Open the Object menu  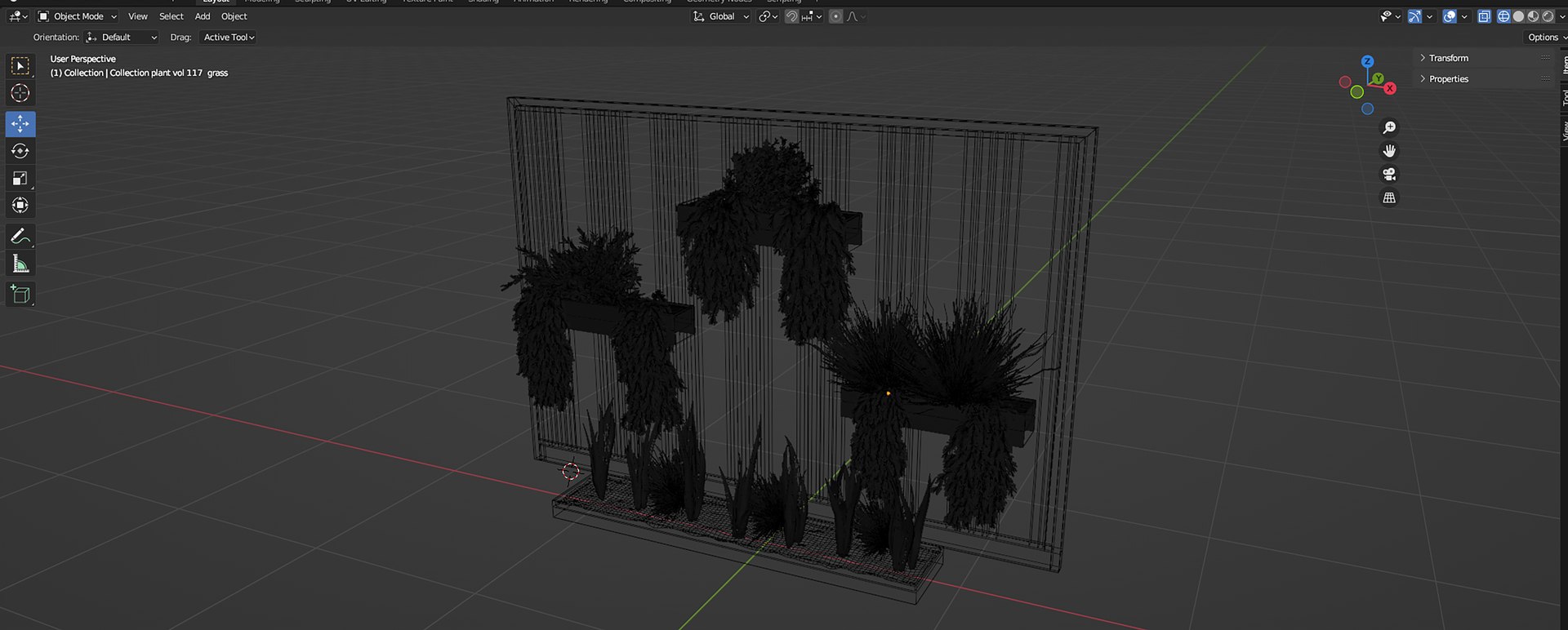click(x=234, y=16)
